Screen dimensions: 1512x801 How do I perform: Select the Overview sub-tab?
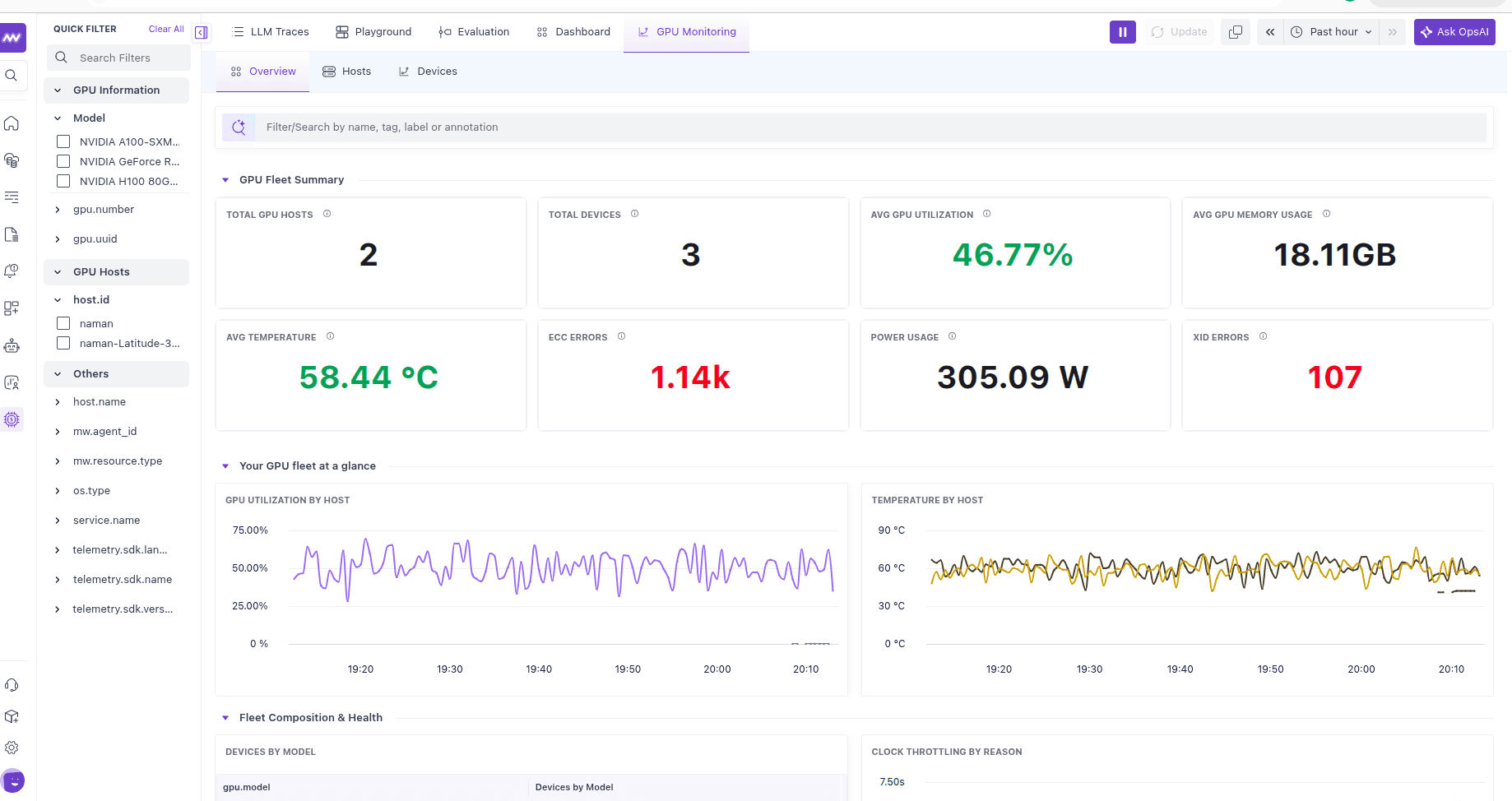[263, 72]
